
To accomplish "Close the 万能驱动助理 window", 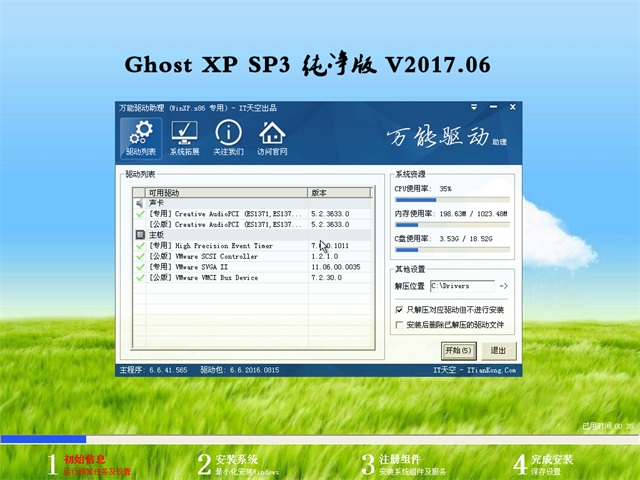I will tap(513, 107).
